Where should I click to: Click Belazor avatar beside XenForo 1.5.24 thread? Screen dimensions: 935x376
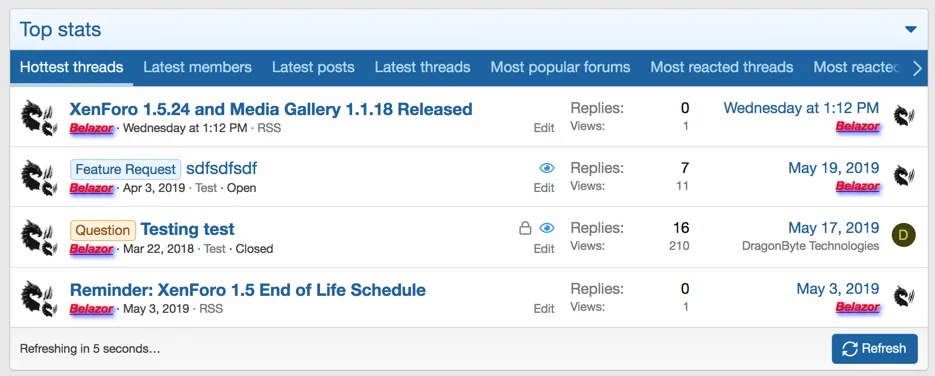point(39,116)
